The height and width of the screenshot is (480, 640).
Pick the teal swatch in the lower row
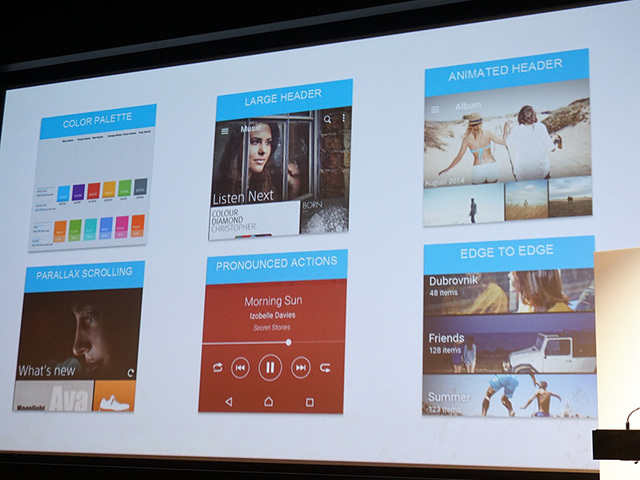coord(91,229)
